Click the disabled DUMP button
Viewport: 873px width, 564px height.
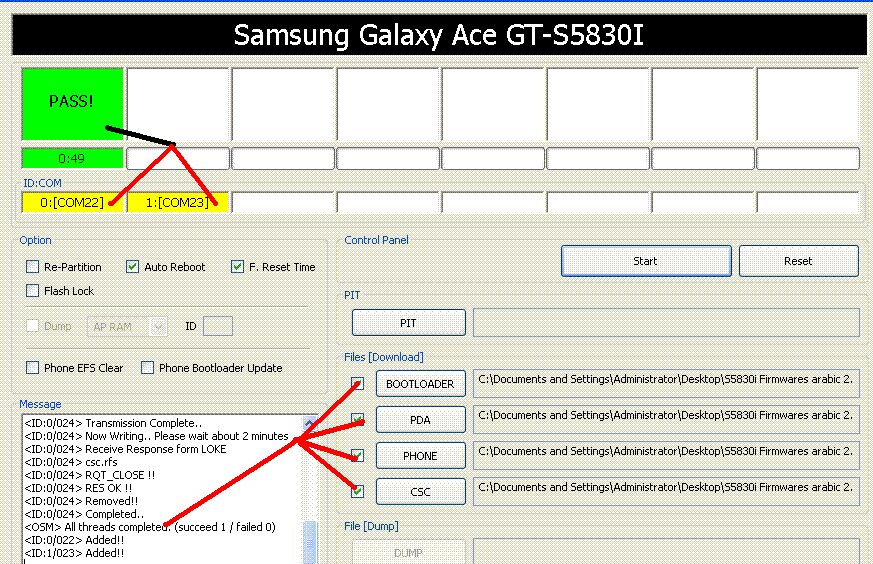pyautogui.click(x=409, y=552)
